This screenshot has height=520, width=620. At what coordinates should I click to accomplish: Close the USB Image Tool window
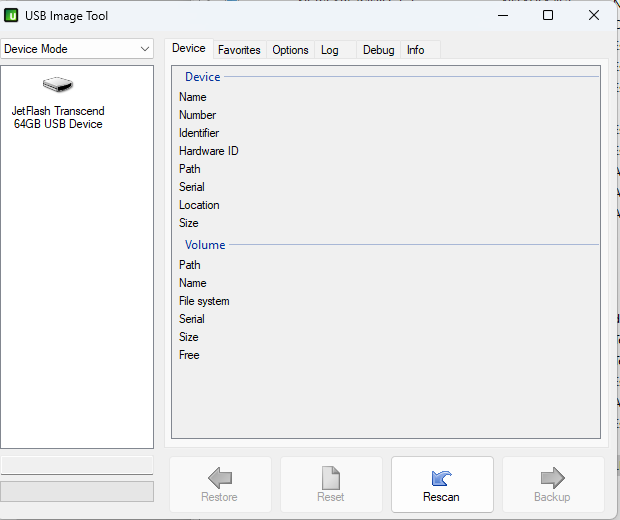click(x=594, y=16)
